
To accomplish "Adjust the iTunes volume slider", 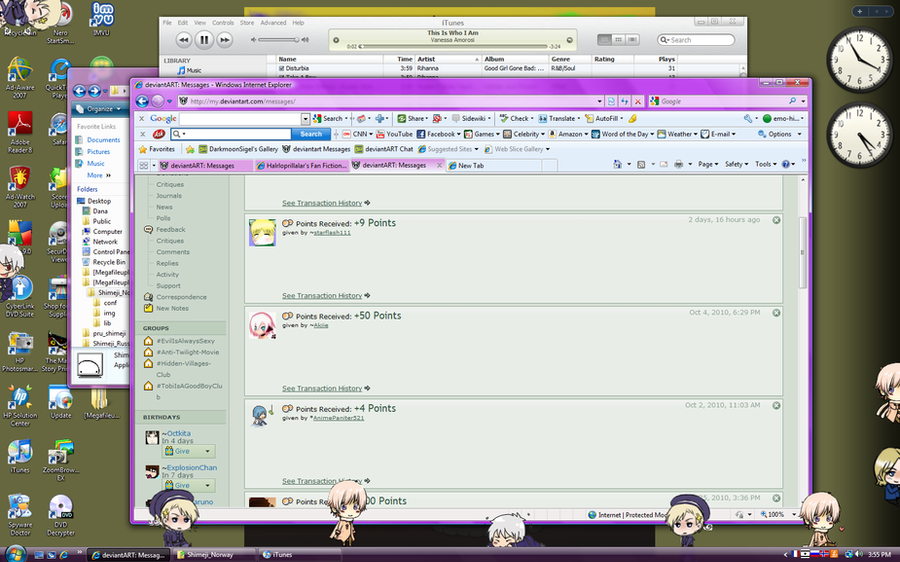I will tap(278, 40).
